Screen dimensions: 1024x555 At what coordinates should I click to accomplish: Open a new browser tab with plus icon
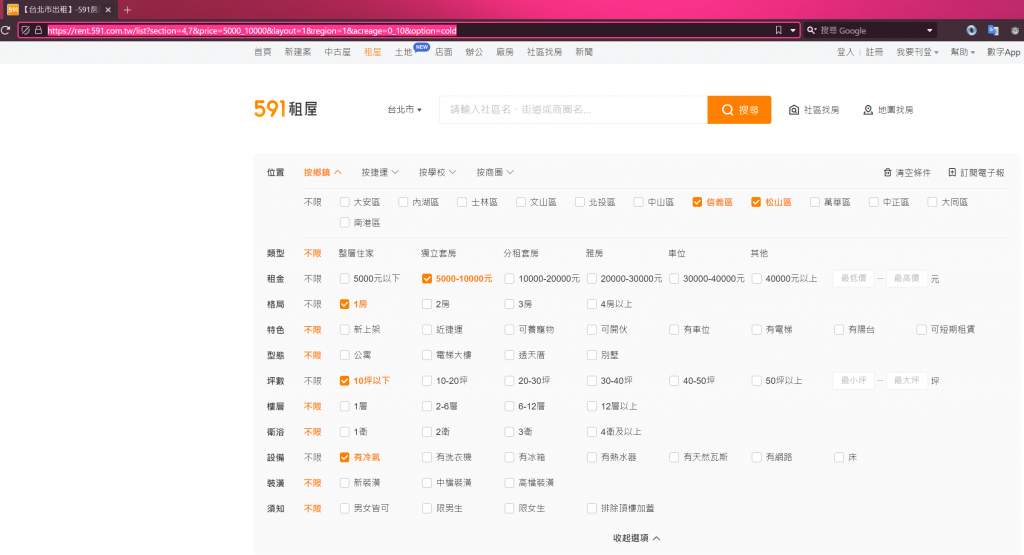pyautogui.click(x=127, y=10)
